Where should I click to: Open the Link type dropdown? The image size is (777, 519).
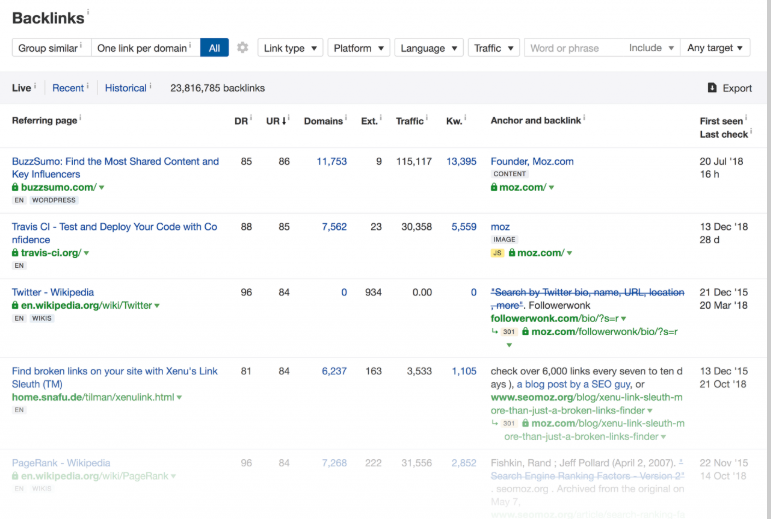click(x=290, y=48)
